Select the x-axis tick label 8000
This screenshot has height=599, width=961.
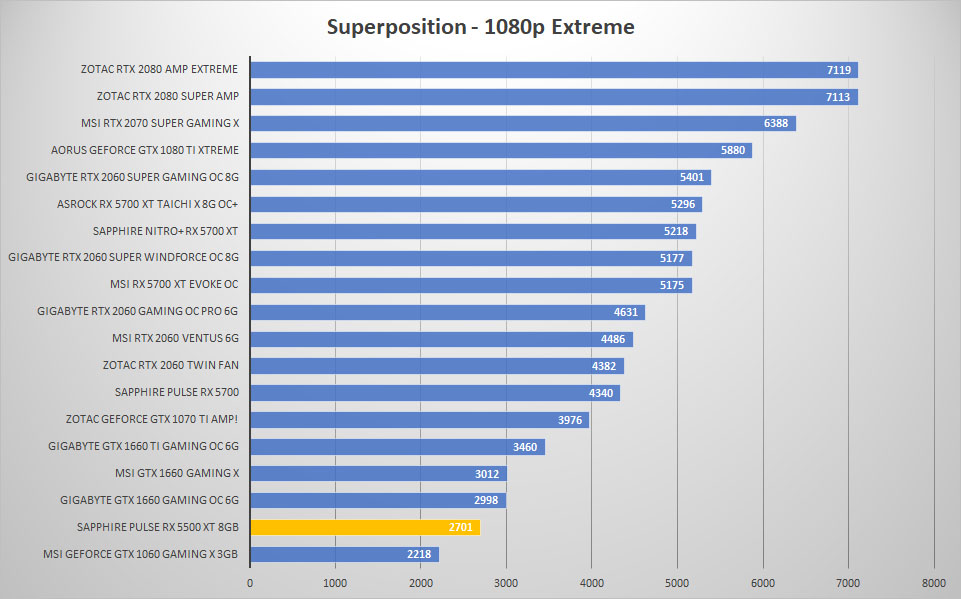point(933,583)
